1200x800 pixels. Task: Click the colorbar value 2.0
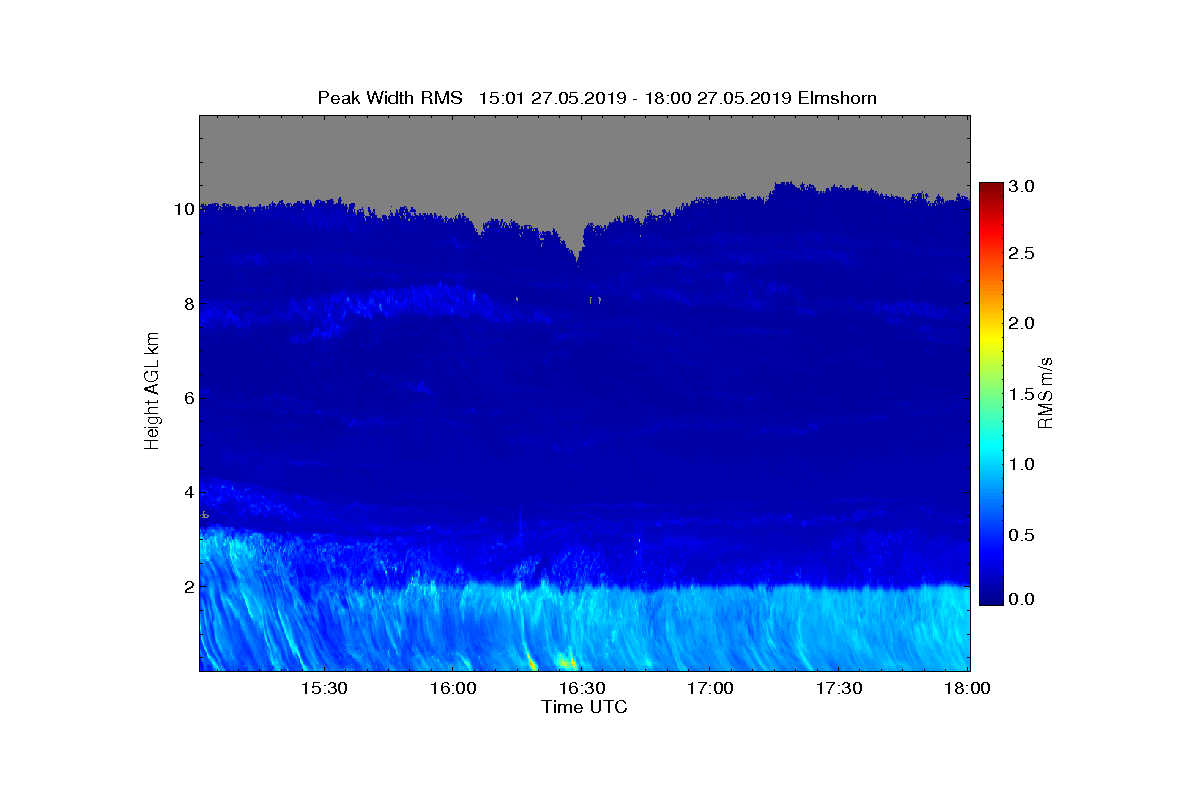pyautogui.click(x=1022, y=323)
